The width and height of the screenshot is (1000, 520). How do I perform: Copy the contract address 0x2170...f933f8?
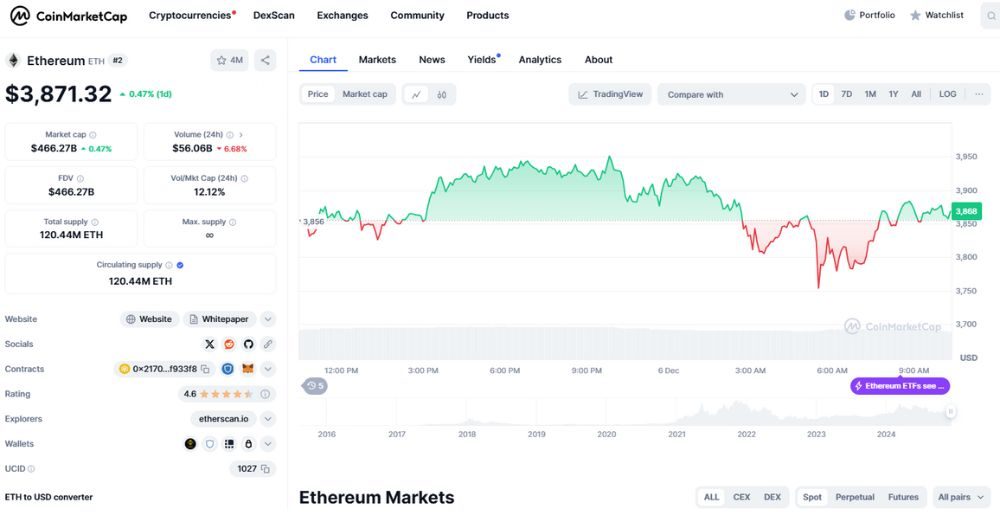pyautogui.click(x=205, y=369)
